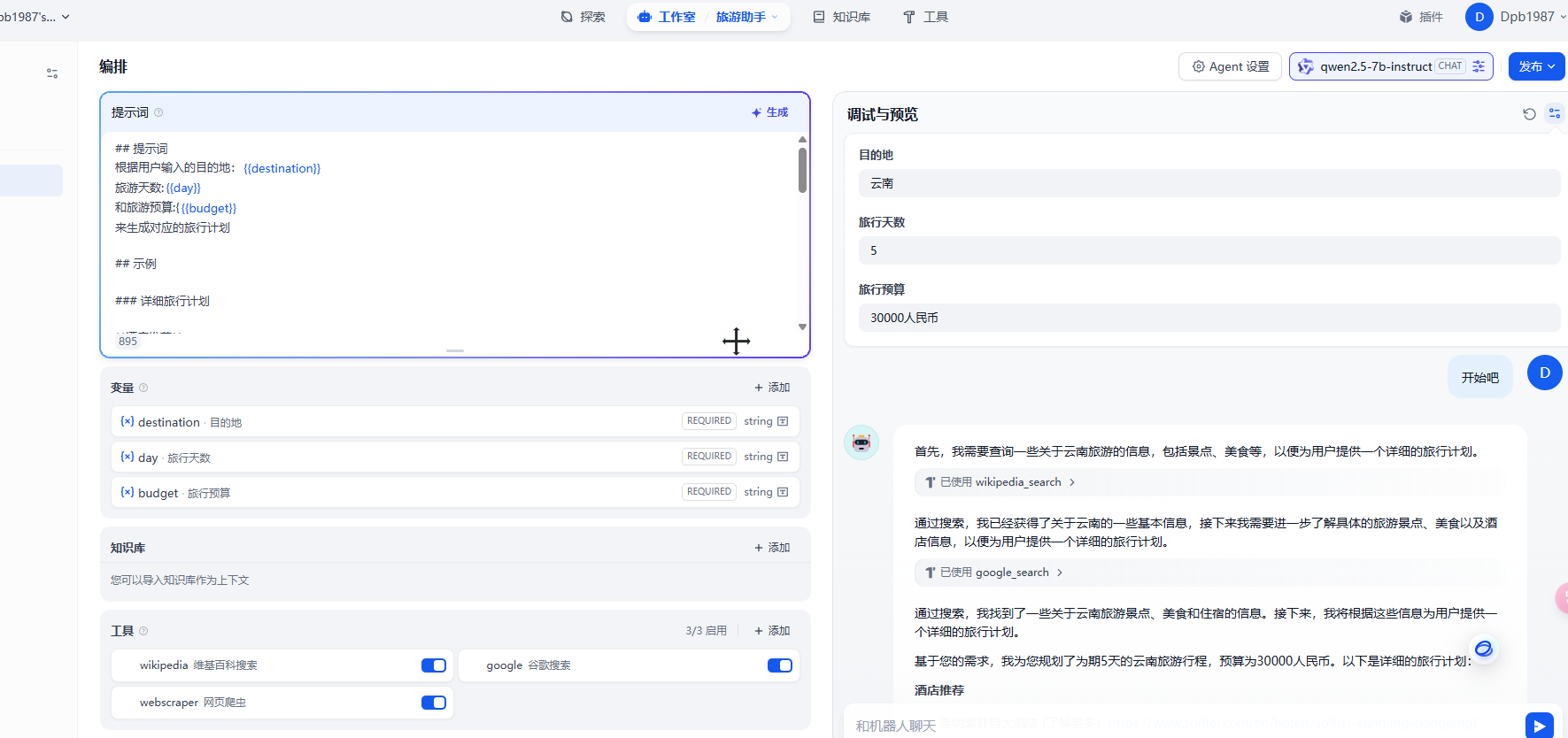Image resolution: width=1568 pixels, height=738 pixels.
Task: Click the Agent 设置 button
Action: click(x=1230, y=66)
